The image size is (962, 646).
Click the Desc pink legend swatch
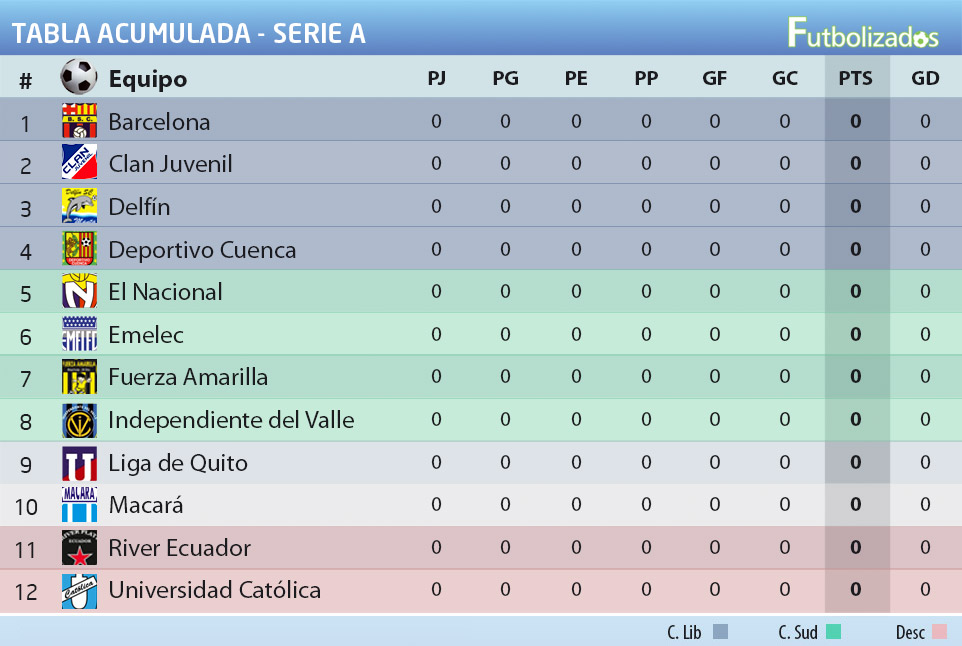pyautogui.click(x=939, y=631)
